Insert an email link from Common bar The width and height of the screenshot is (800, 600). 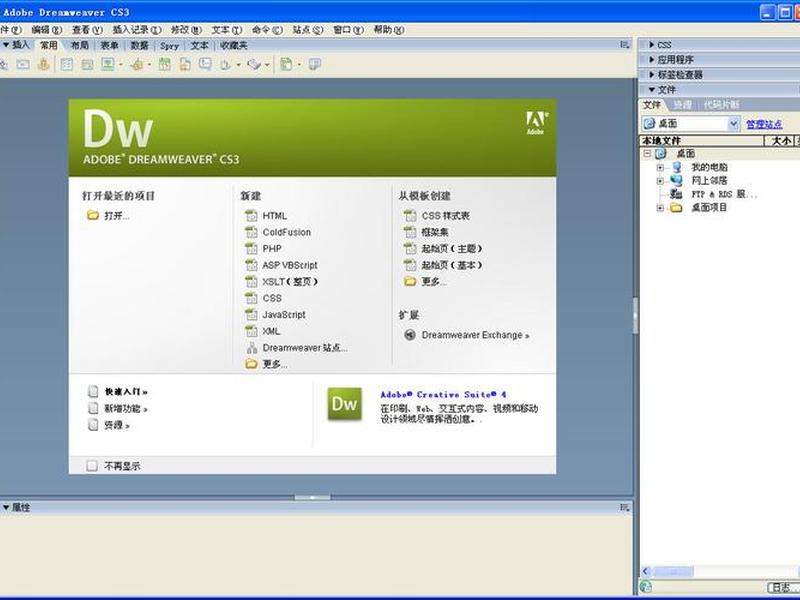tap(23, 64)
